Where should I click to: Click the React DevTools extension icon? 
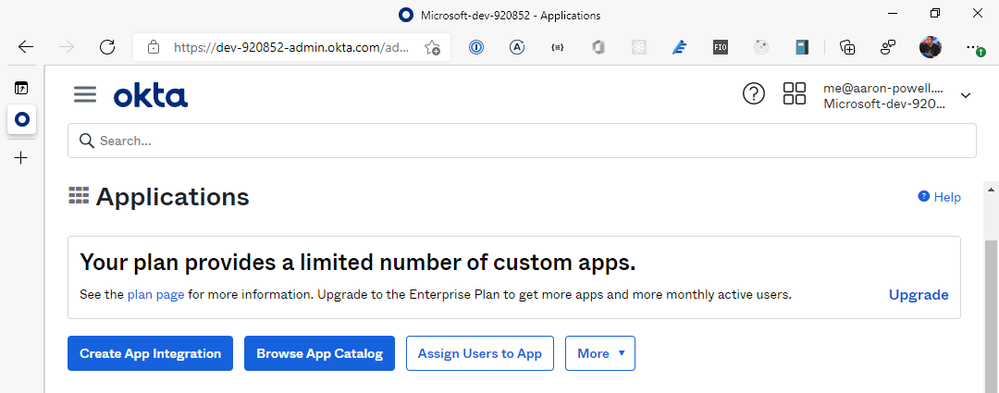click(639, 47)
